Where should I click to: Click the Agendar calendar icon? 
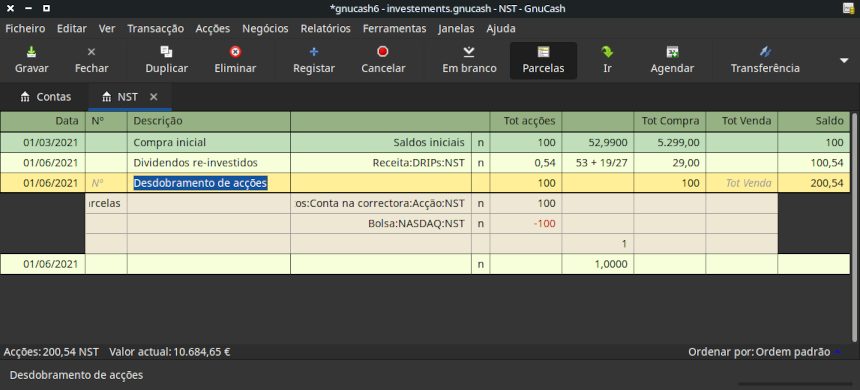point(672,52)
